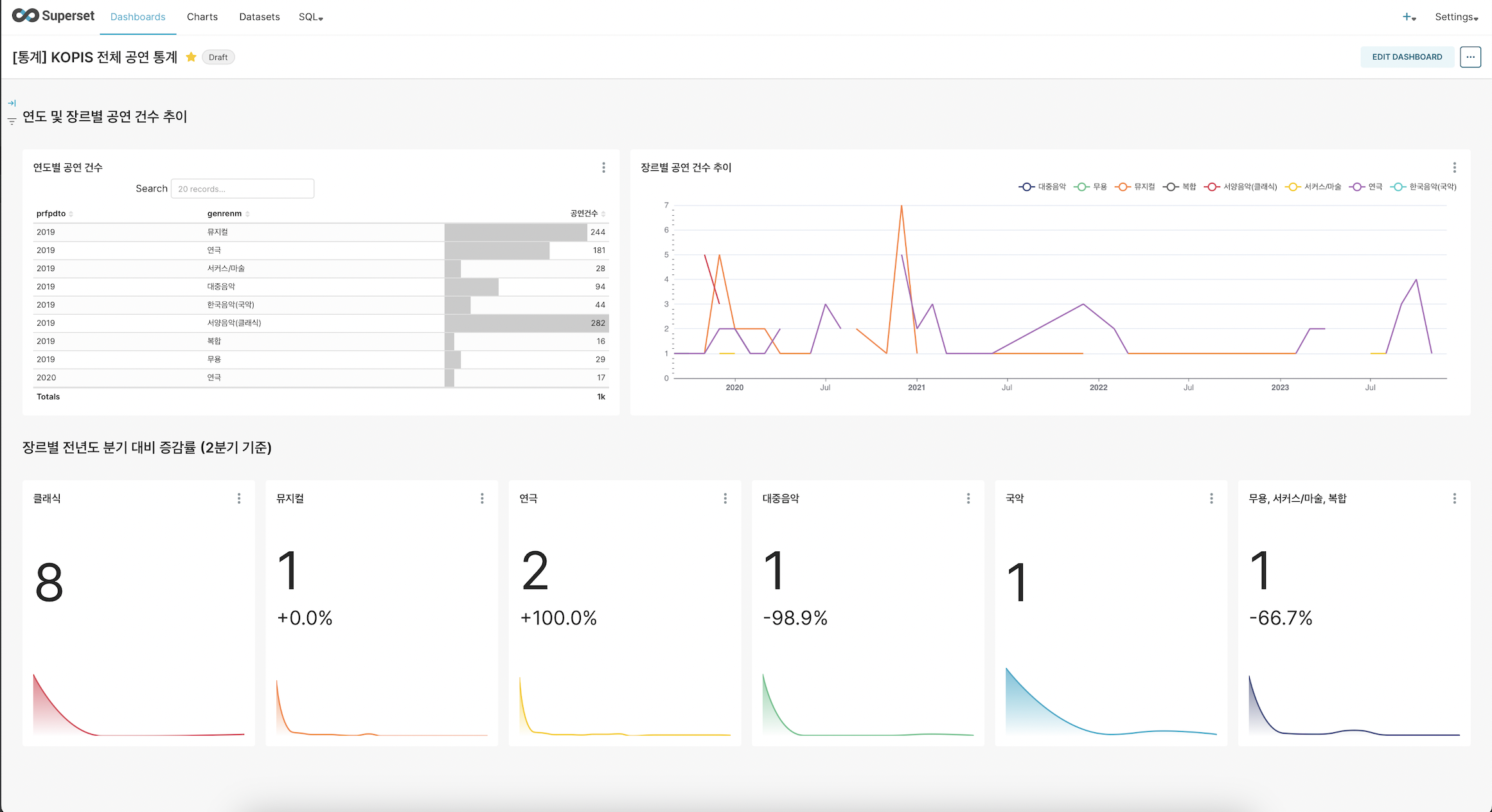1492x812 pixels.
Task: Sort table by the prfpdto column
Action: pos(55,213)
